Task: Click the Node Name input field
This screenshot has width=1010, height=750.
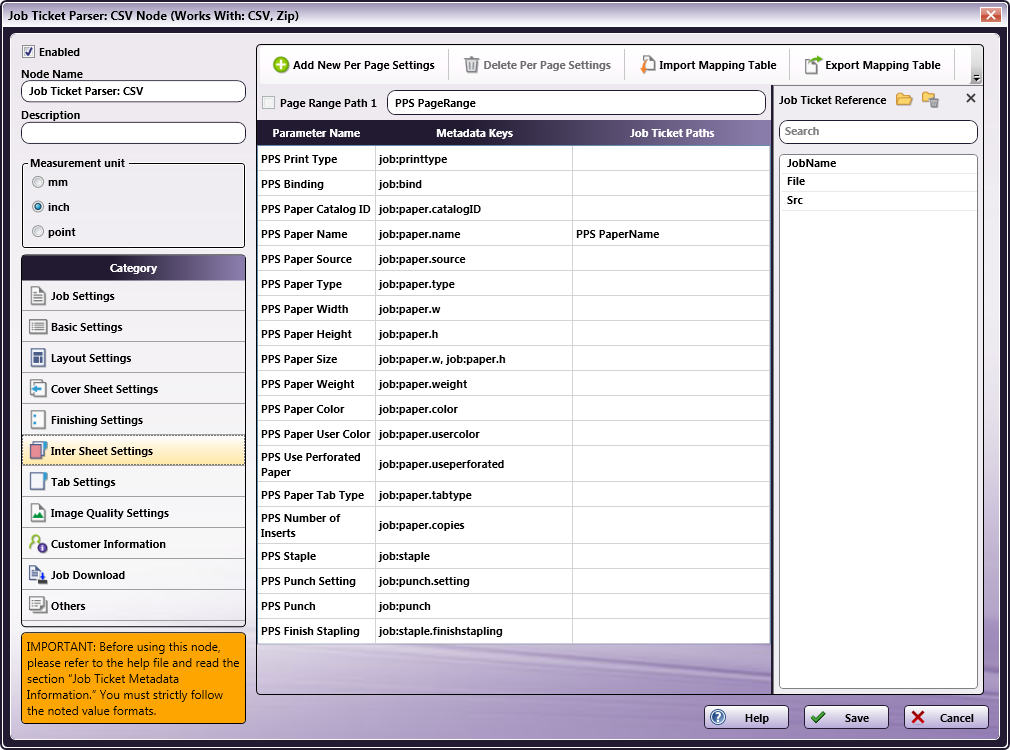Action: tap(133, 91)
